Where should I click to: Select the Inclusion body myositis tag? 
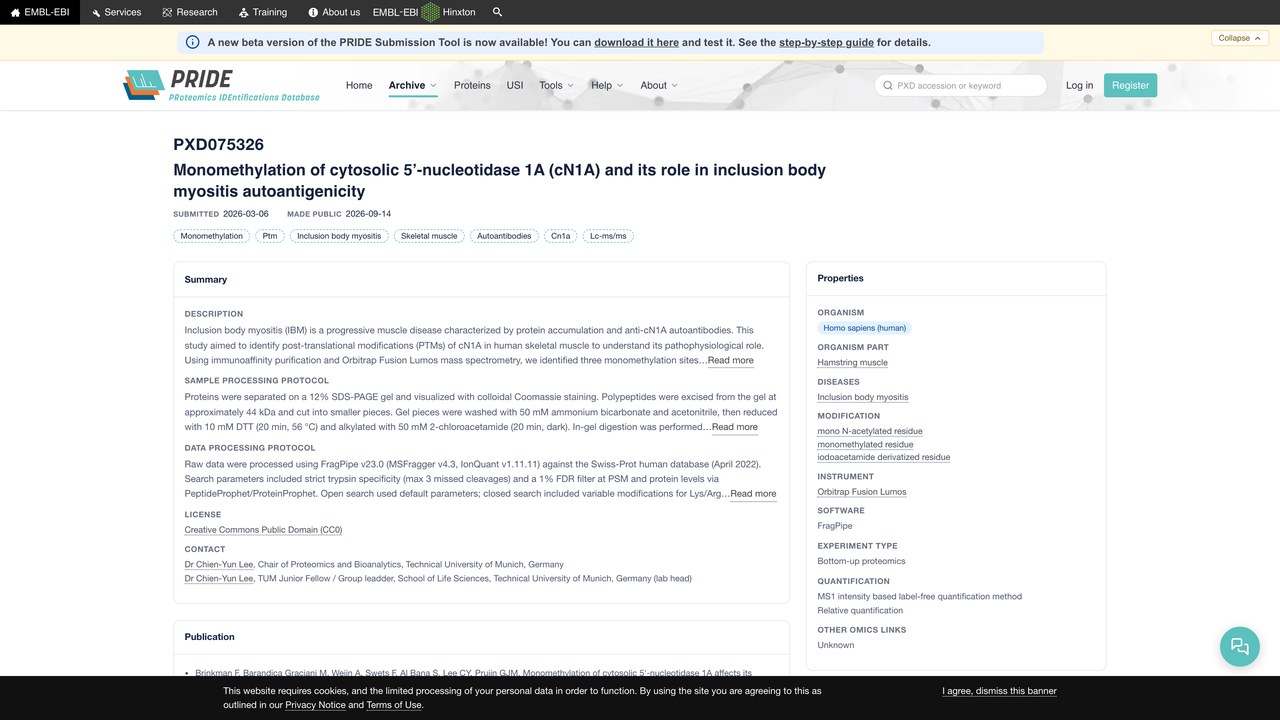[x=339, y=236]
